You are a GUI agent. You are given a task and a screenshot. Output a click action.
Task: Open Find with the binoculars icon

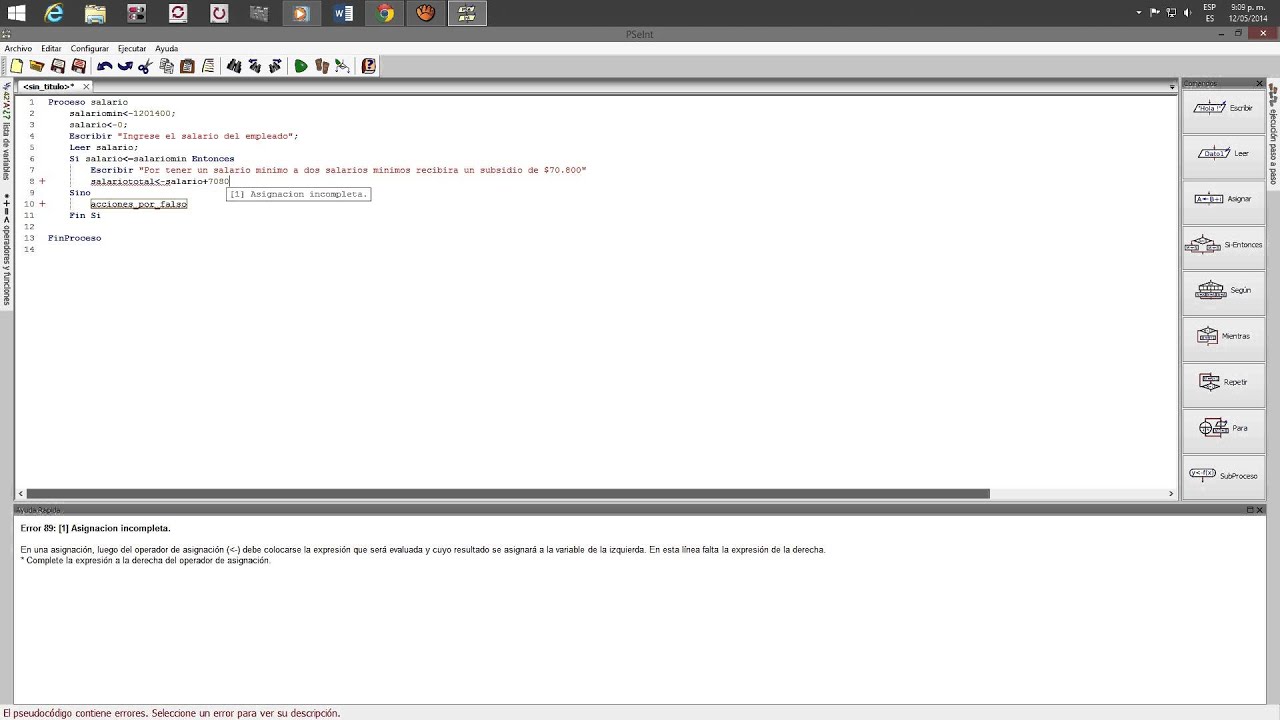tap(234, 66)
